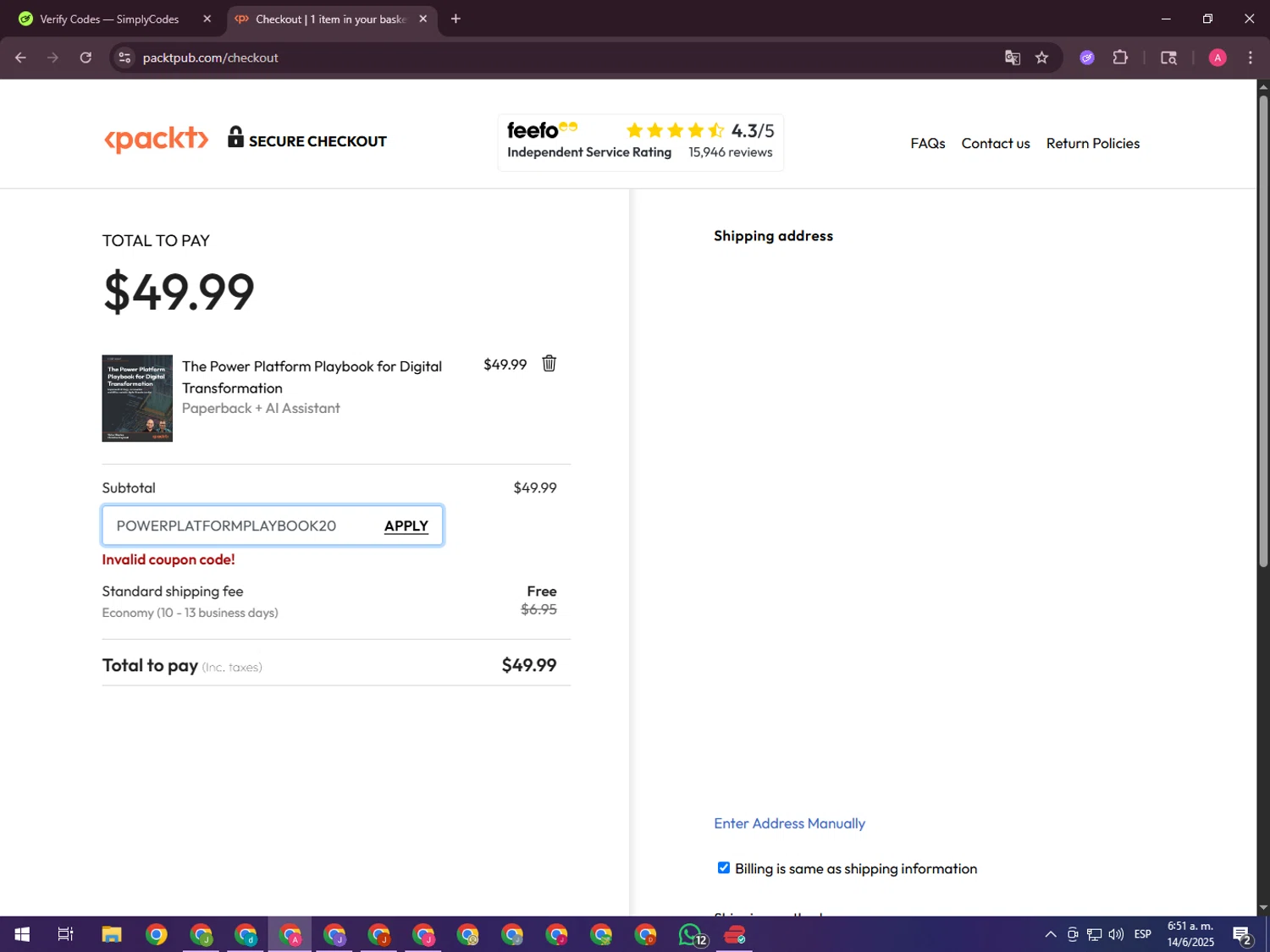The width and height of the screenshot is (1270, 952).
Task: Click the feefo star rating 4.3/5
Action: (699, 130)
